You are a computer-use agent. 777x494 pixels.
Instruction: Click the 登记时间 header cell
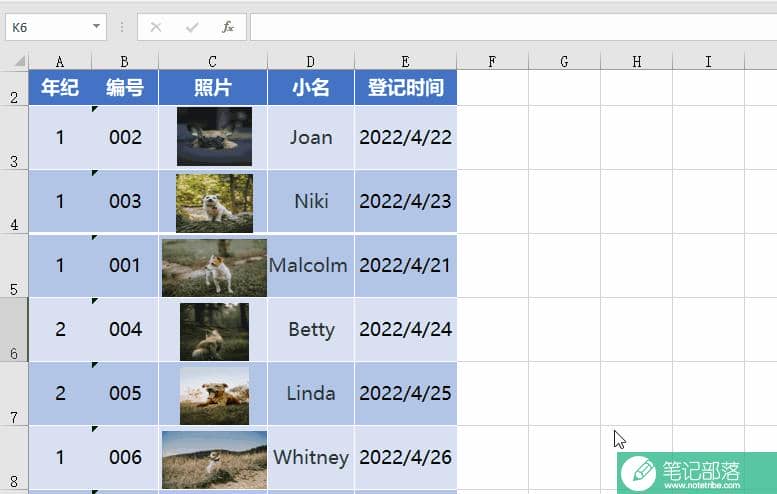(x=405, y=88)
